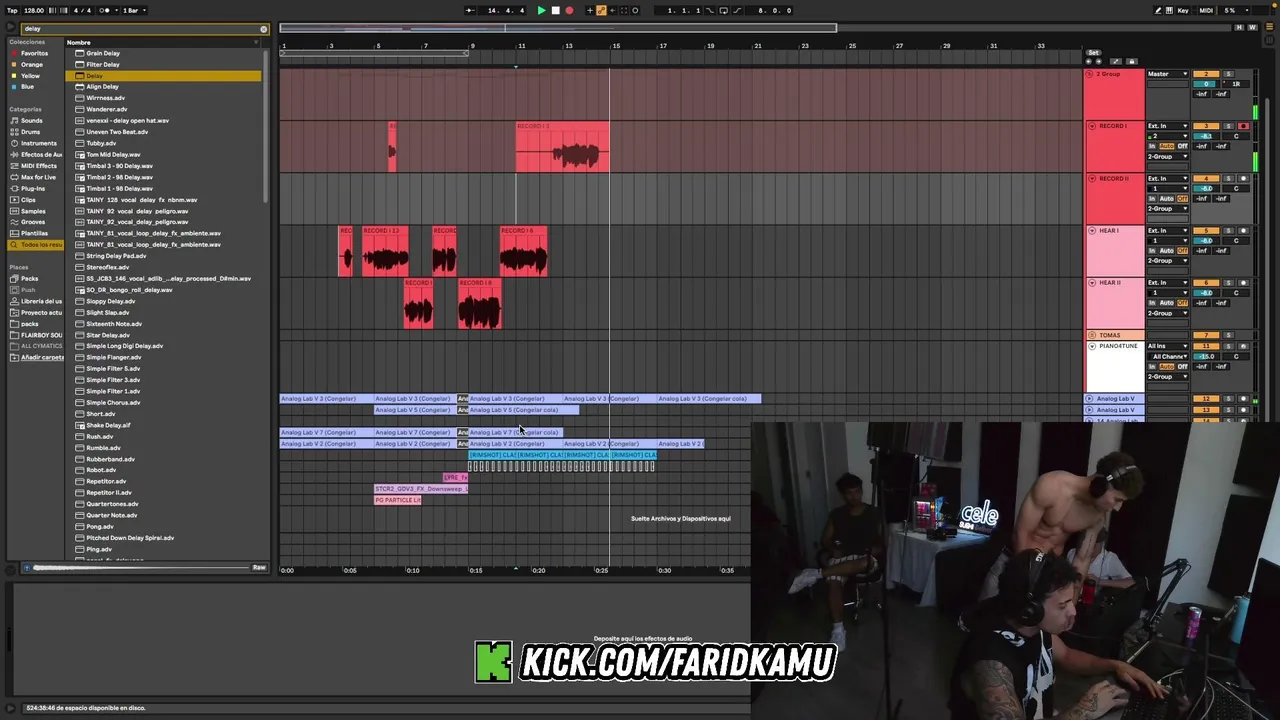Viewport: 1280px width, 720px height.
Task: Enable the Follow playback icon
Action: click(x=470, y=10)
